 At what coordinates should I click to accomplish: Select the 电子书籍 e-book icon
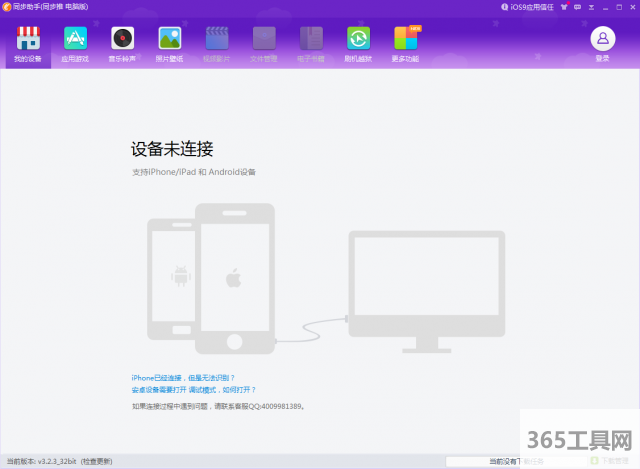tap(311, 44)
